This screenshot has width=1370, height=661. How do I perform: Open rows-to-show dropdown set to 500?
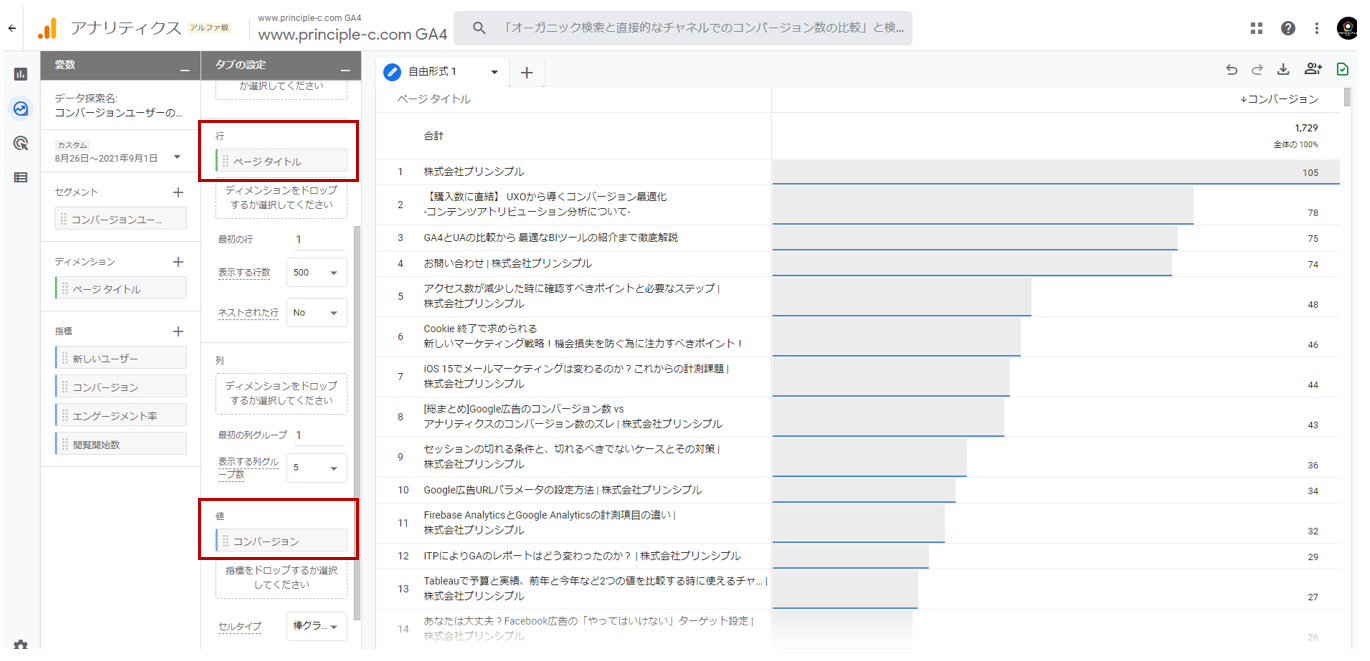pyautogui.click(x=316, y=273)
